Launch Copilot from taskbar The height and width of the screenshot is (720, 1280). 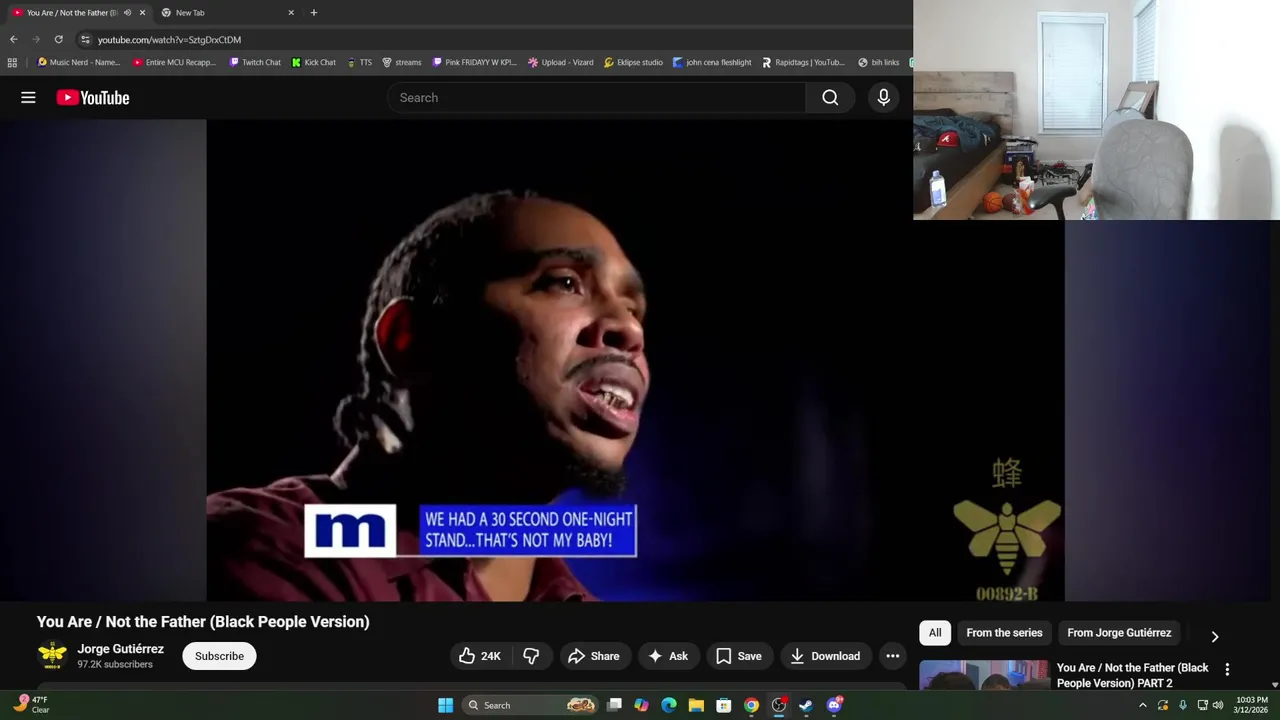641,705
